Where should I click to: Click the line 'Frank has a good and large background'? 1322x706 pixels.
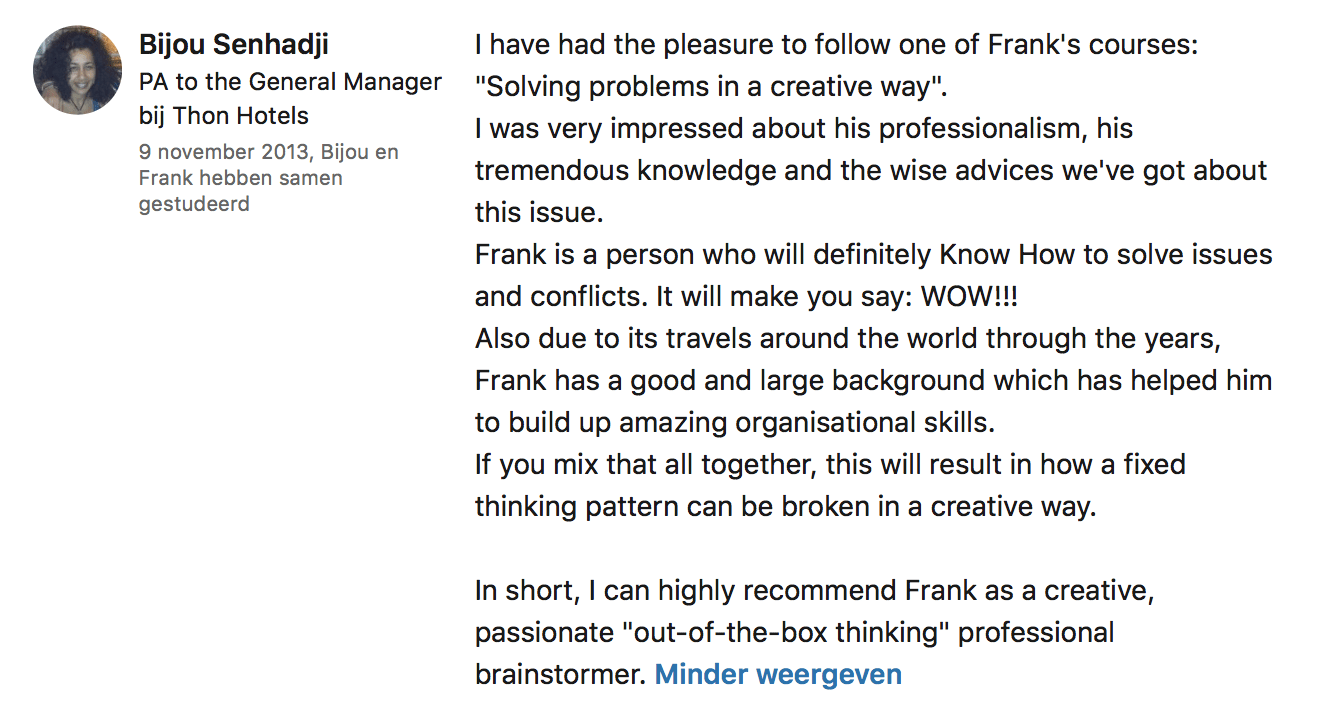[873, 381]
